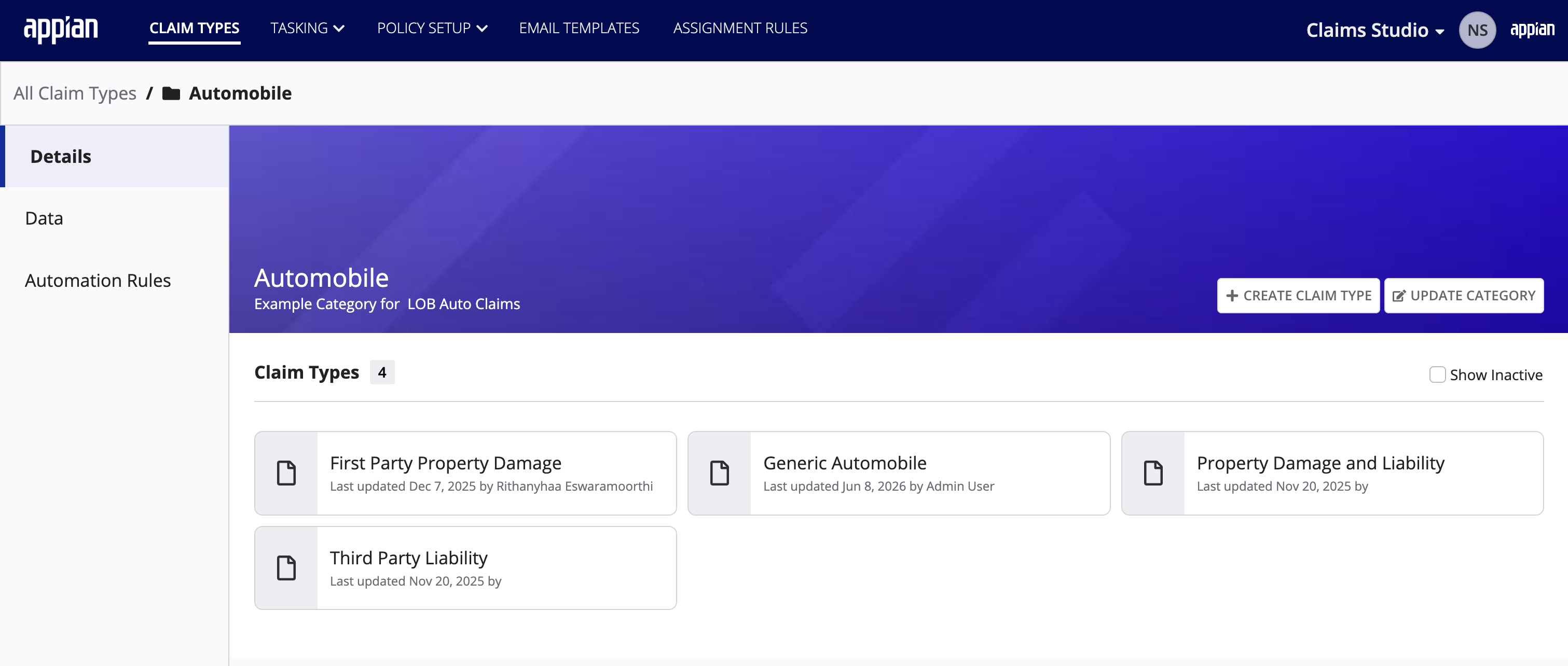The width and height of the screenshot is (1568, 666).
Task: Click the Property Damage and Liability document icon
Action: 1153,473
